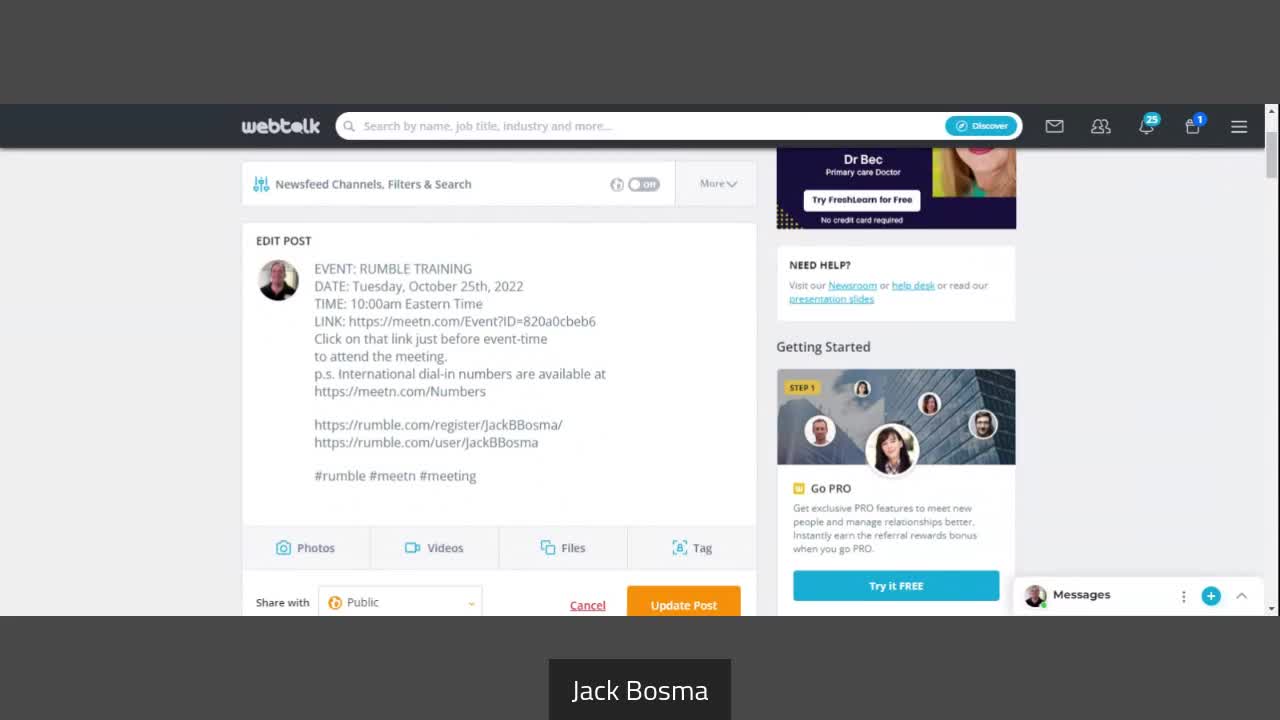The image size is (1280, 720).
Task: Expand the Messages panel chevron
Action: [x=1241, y=596]
